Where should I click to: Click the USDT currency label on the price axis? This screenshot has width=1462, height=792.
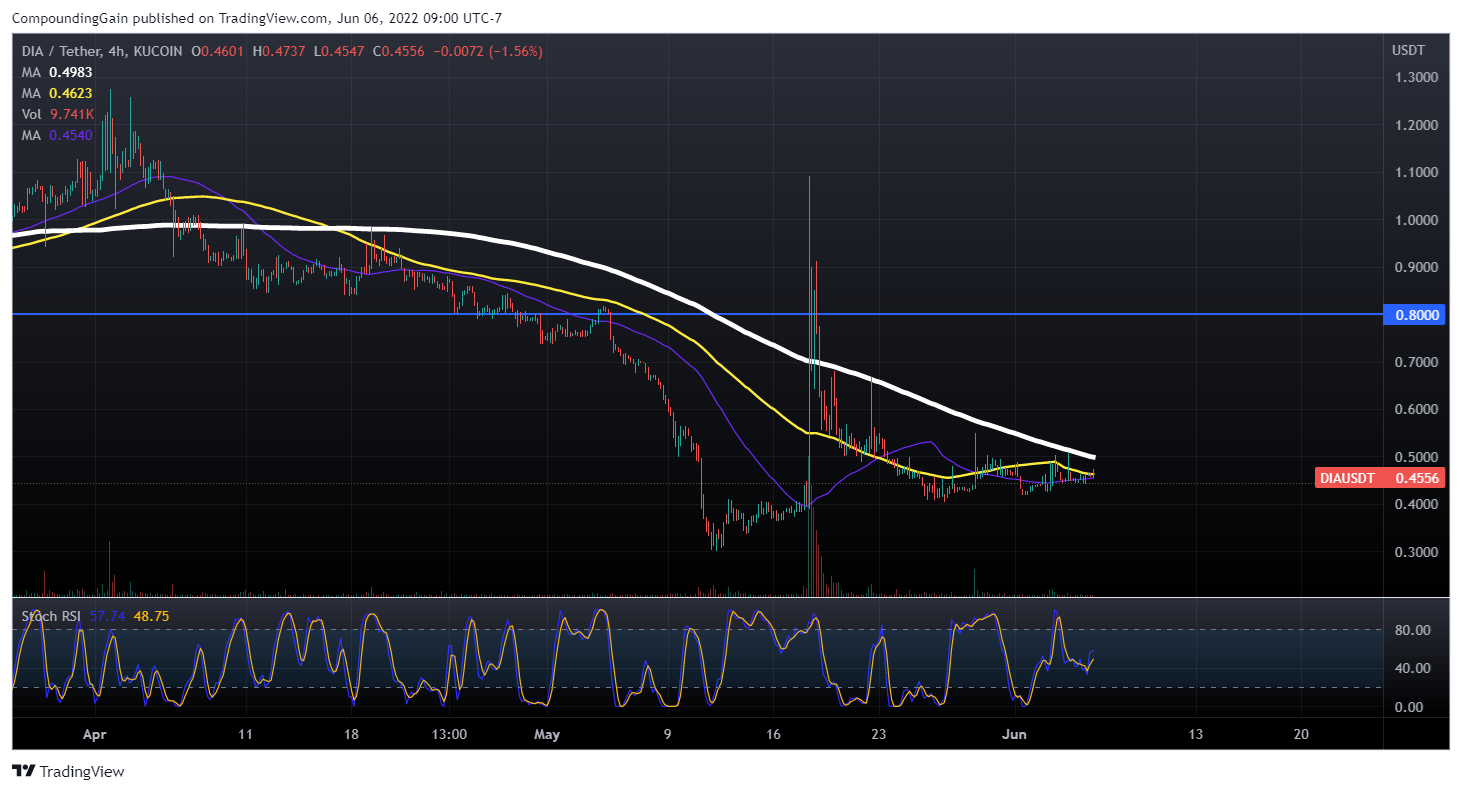click(1407, 50)
